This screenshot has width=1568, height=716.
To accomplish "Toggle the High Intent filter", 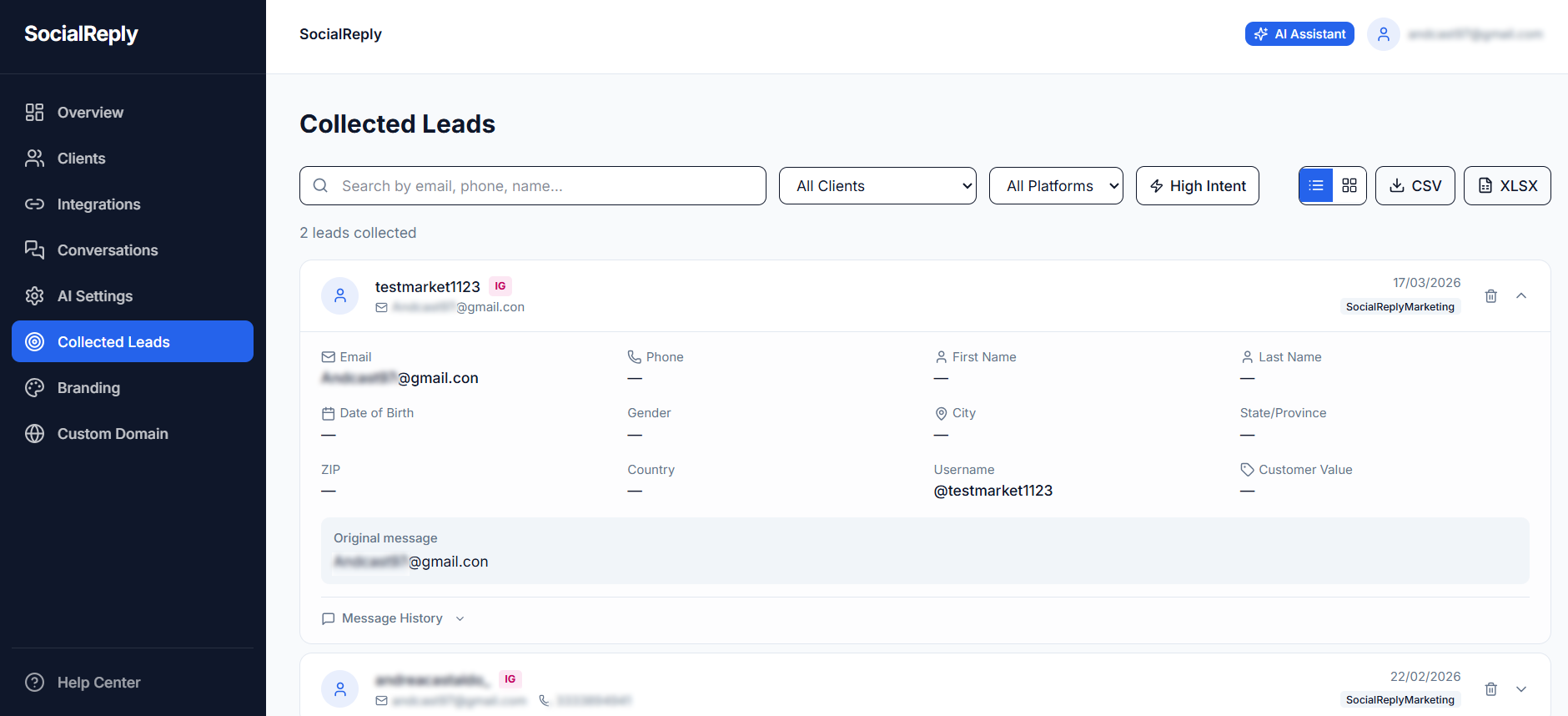I will point(1198,186).
